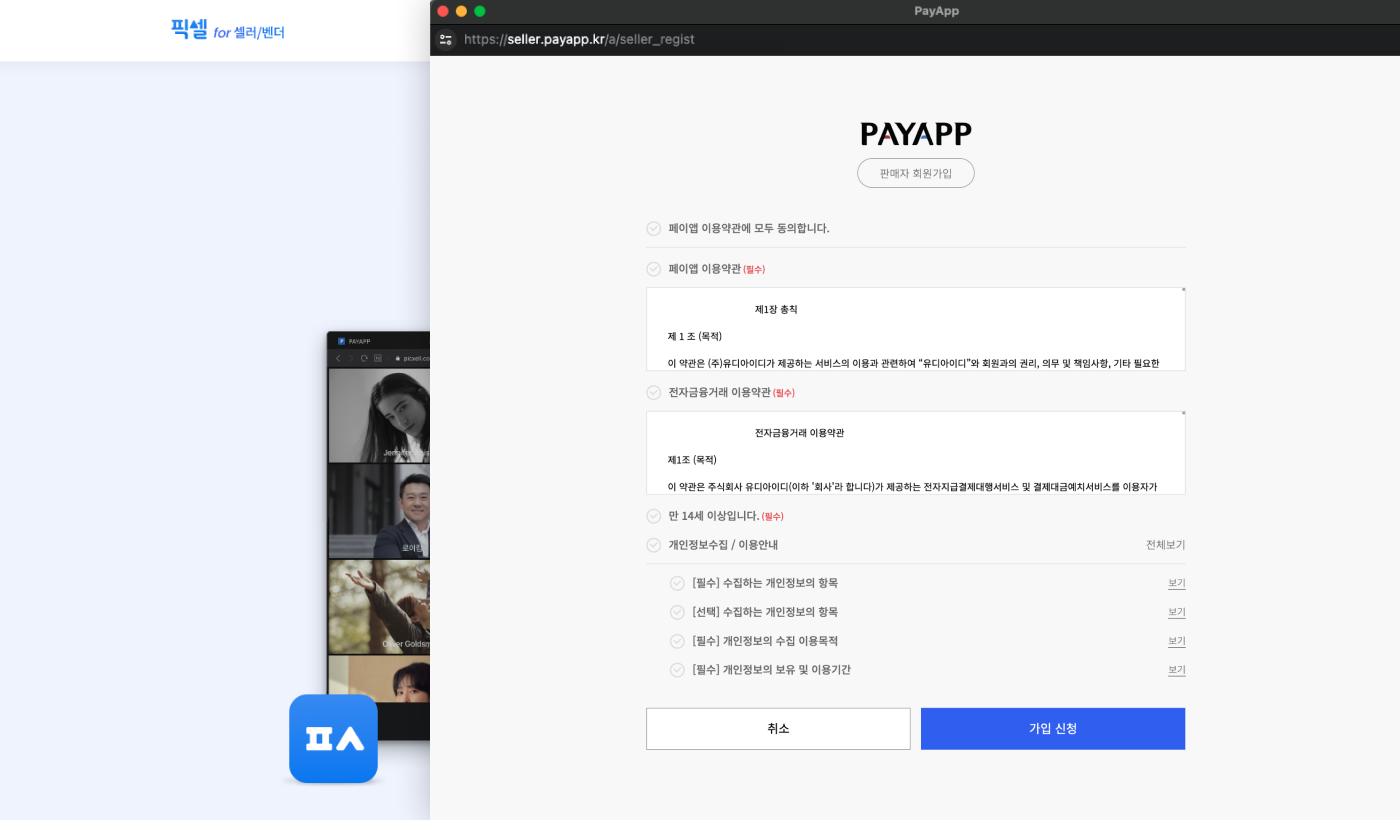The width and height of the screenshot is (1400, 820).
Task: Minimize the PayApp window with yellow button
Action: pyautogui.click(x=461, y=11)
